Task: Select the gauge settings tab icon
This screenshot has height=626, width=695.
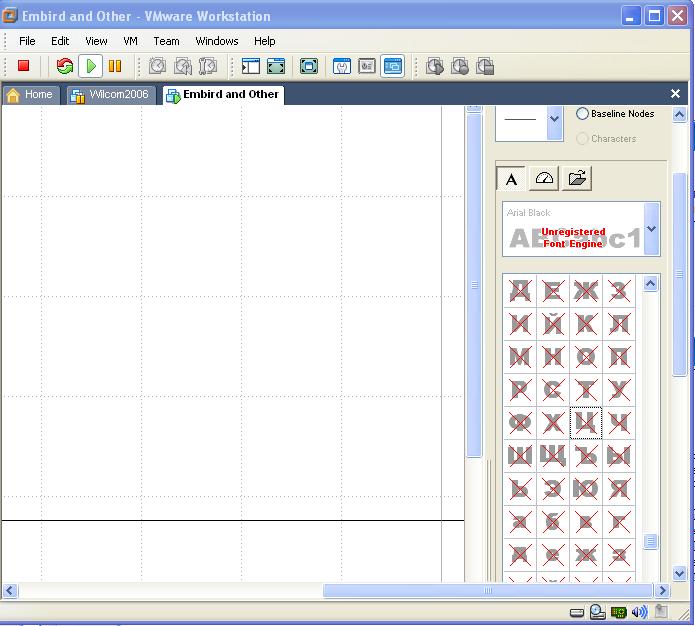Action: pos(544,178)
